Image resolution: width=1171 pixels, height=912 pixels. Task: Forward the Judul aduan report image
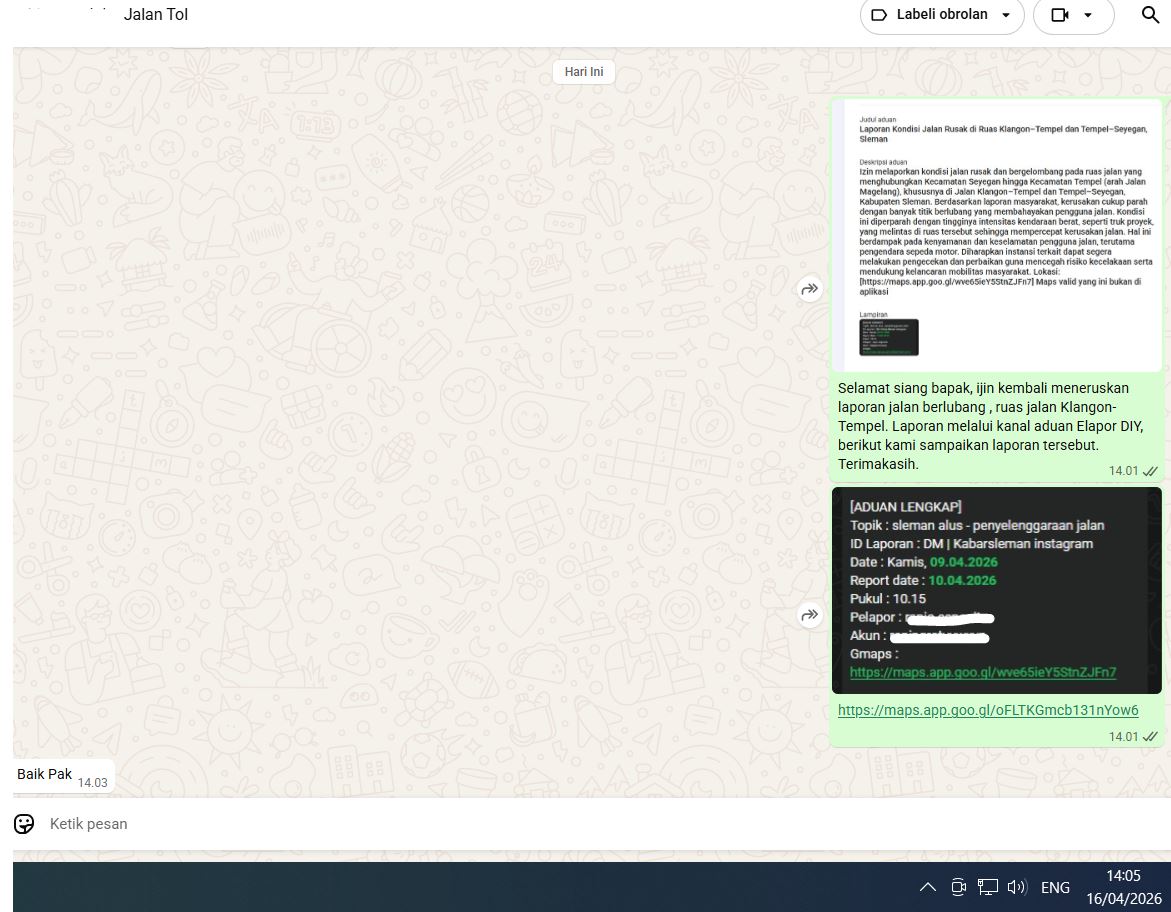(809, 289)
